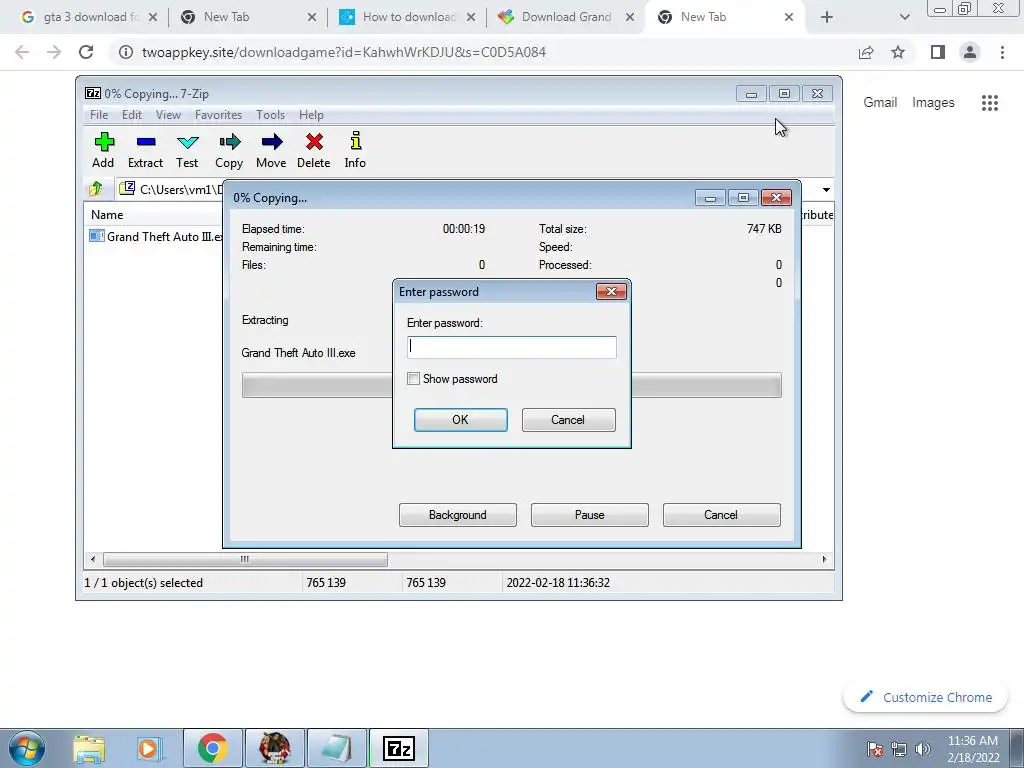Viewport: 1024px width, 768px height.
Task: Enable the Show password checkbox
Action: point(413,379)
